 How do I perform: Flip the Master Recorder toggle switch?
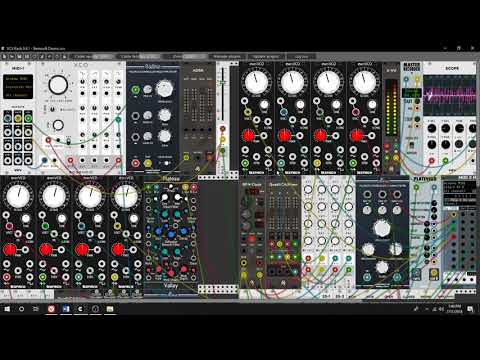click(412, 146)
